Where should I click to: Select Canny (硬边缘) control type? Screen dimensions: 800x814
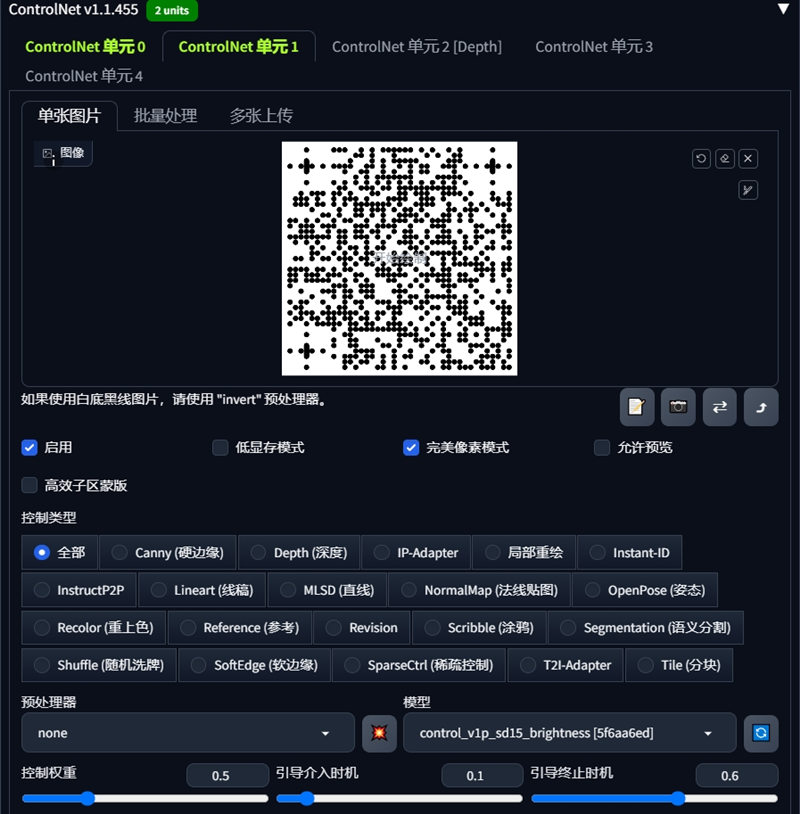coord(168,552)
